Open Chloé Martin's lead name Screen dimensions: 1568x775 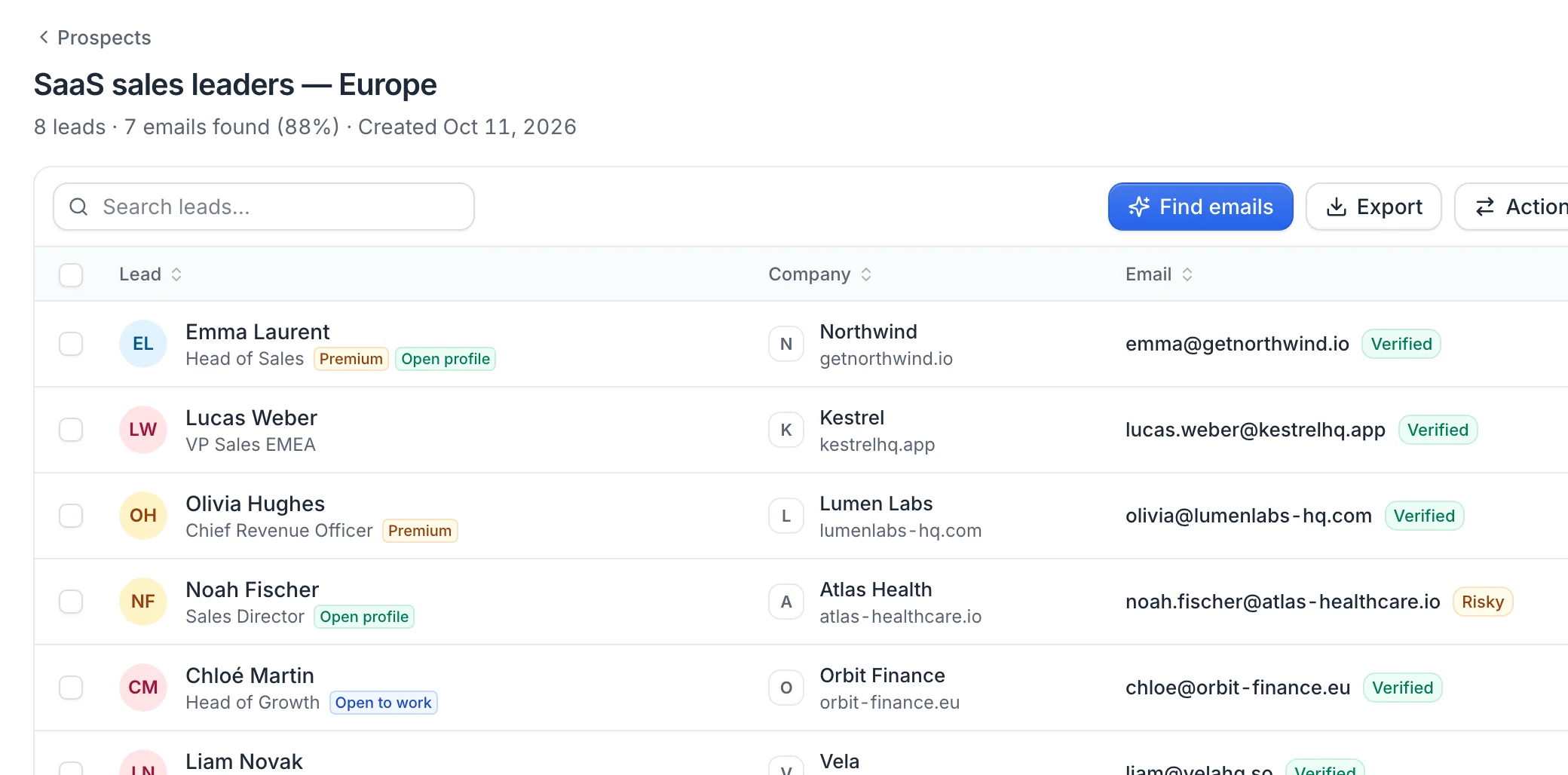pos(250,675)
